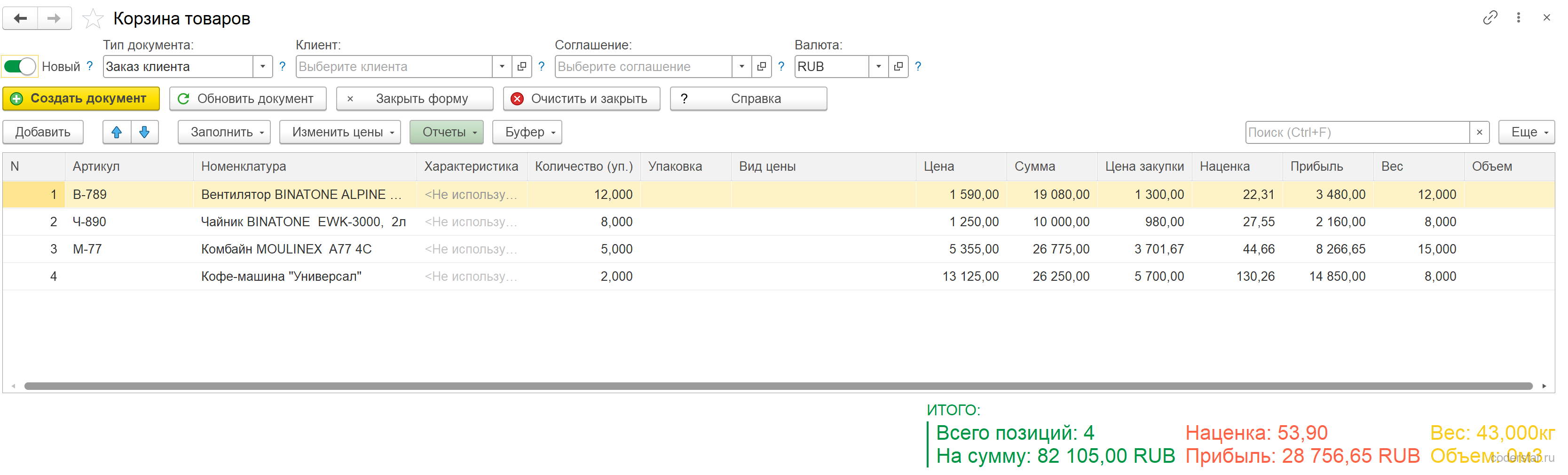Expand the Тип документа dropdown
Image resolution: width=1568 pixels, height=475 pixels.
(262, 66)
